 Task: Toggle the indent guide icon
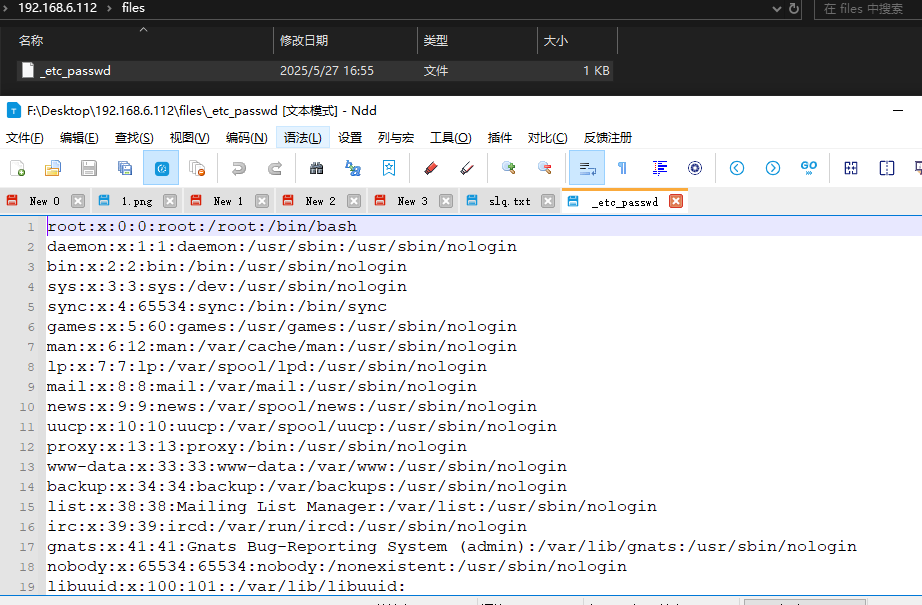click(x=659, y=168)
